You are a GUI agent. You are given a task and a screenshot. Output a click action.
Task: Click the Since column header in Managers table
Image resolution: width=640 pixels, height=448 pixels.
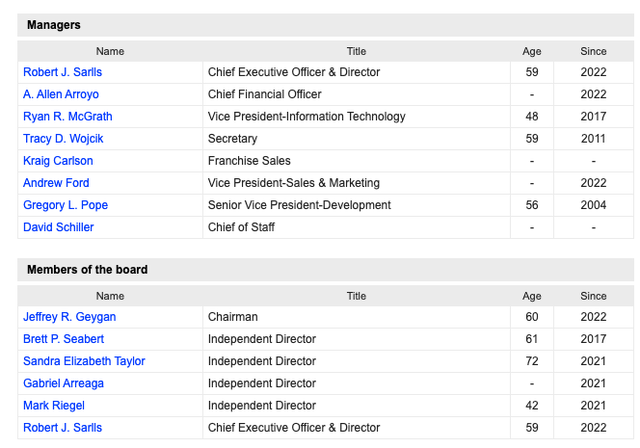coord(593,51)
